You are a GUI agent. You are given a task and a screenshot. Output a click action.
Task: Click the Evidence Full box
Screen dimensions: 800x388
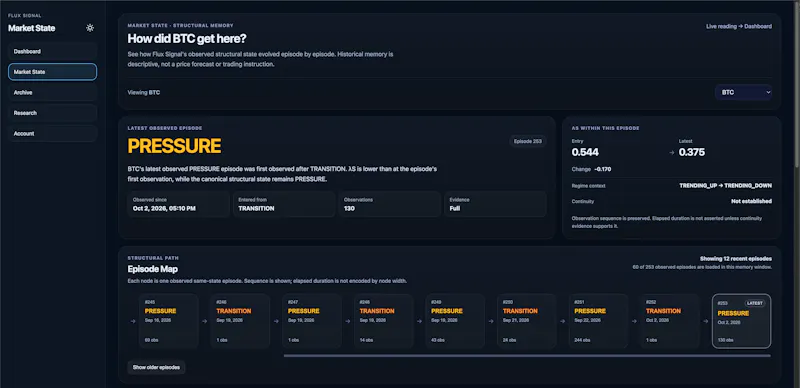[495, 204]
